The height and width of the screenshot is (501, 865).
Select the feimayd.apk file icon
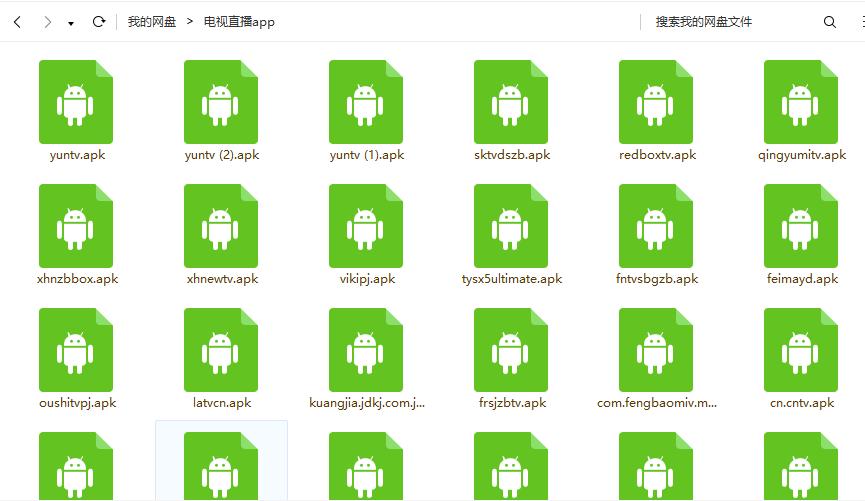[x=802, y=226]
